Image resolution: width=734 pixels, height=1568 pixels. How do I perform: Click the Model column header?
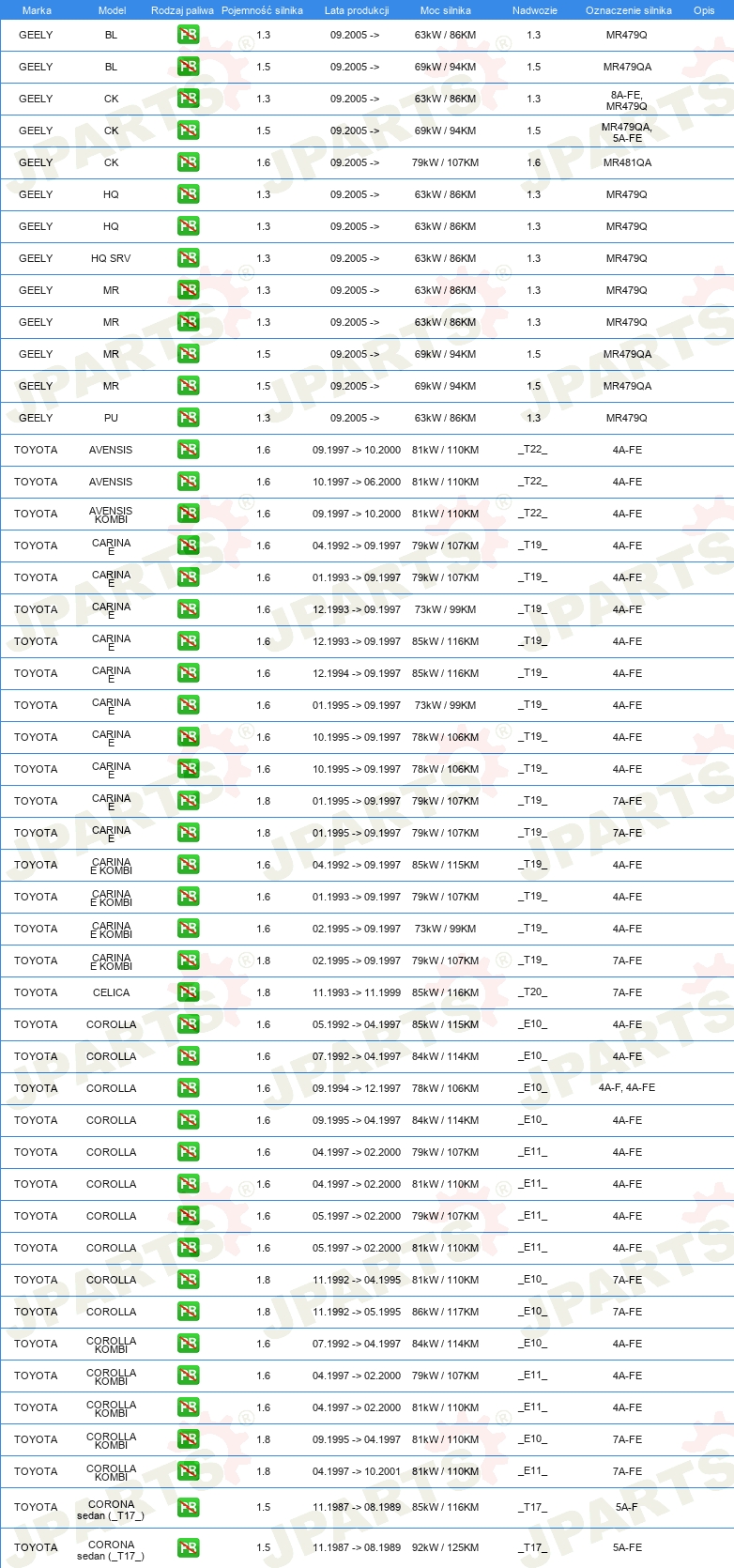[x=113, y=10]
